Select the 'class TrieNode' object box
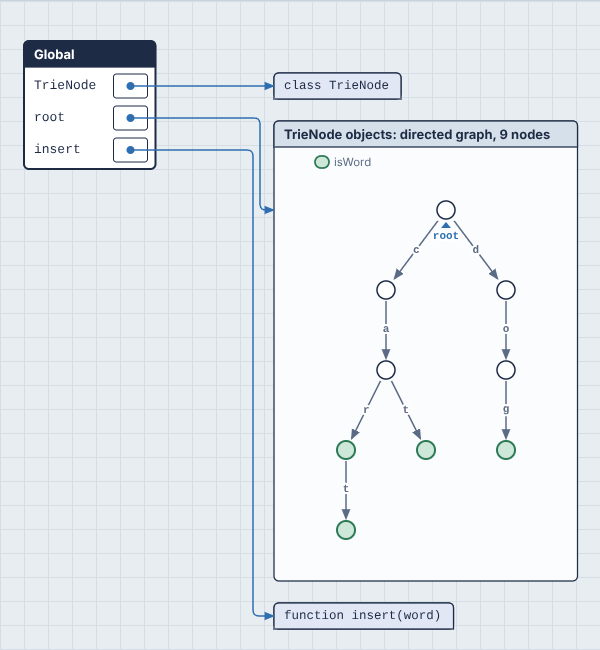The width and height of the screenshot is (600, 650). 337,86
